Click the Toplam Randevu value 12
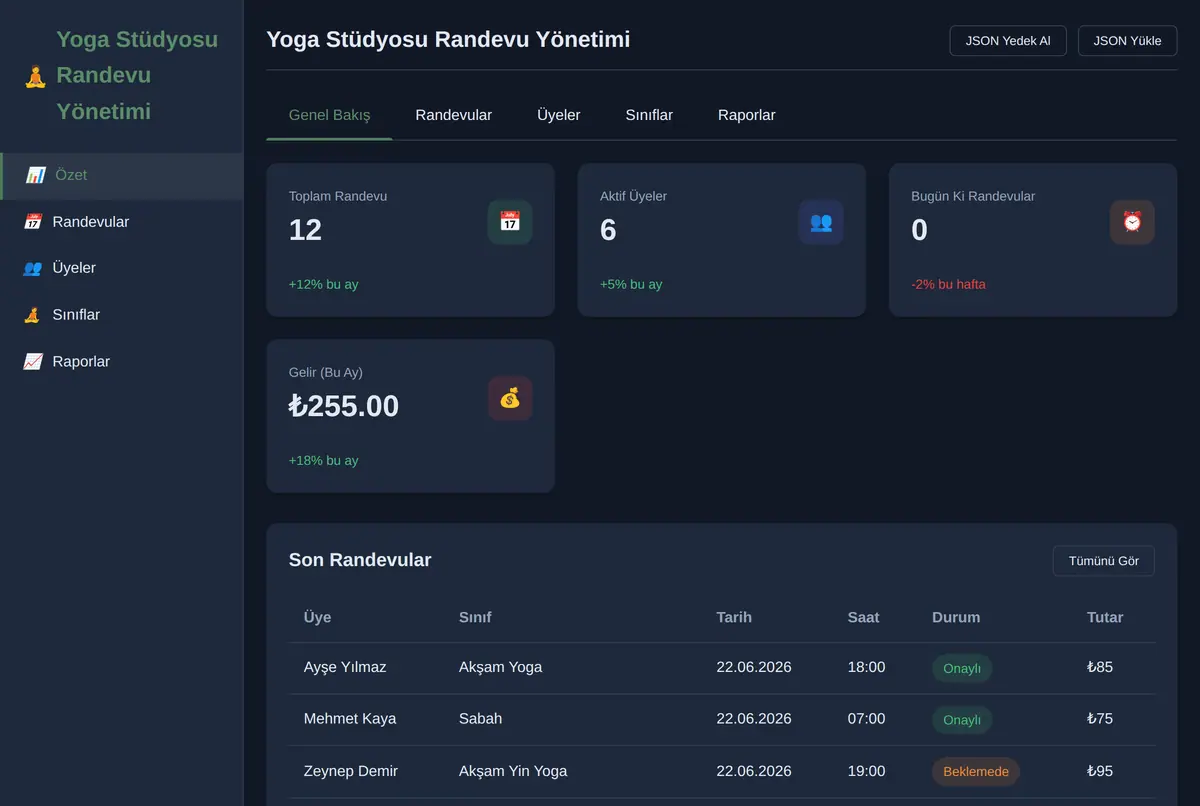Viewport: 1200px width, 806px height. pyautogui.click(x=305, y=230)
